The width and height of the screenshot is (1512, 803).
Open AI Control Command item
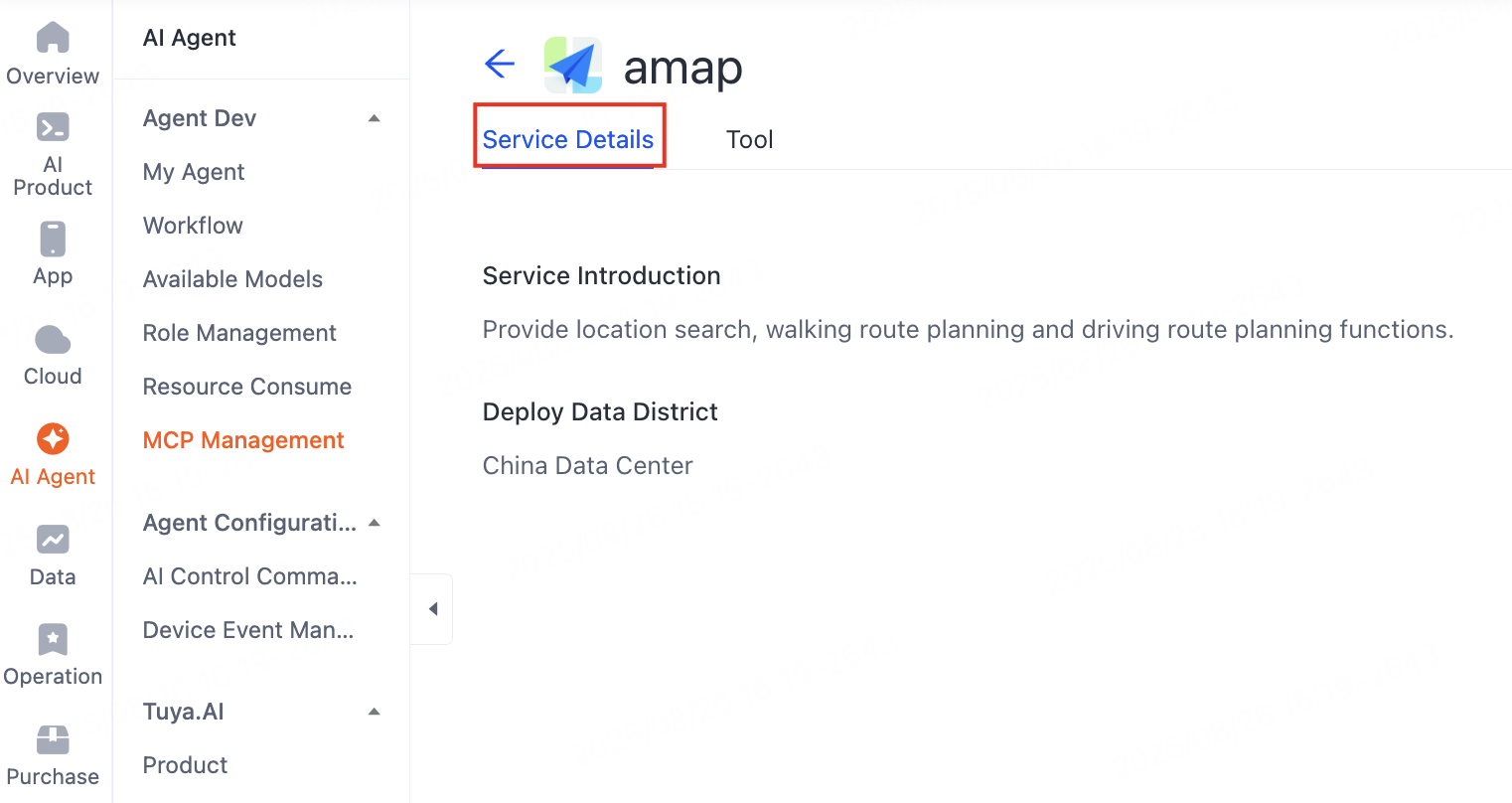point(250,576)
